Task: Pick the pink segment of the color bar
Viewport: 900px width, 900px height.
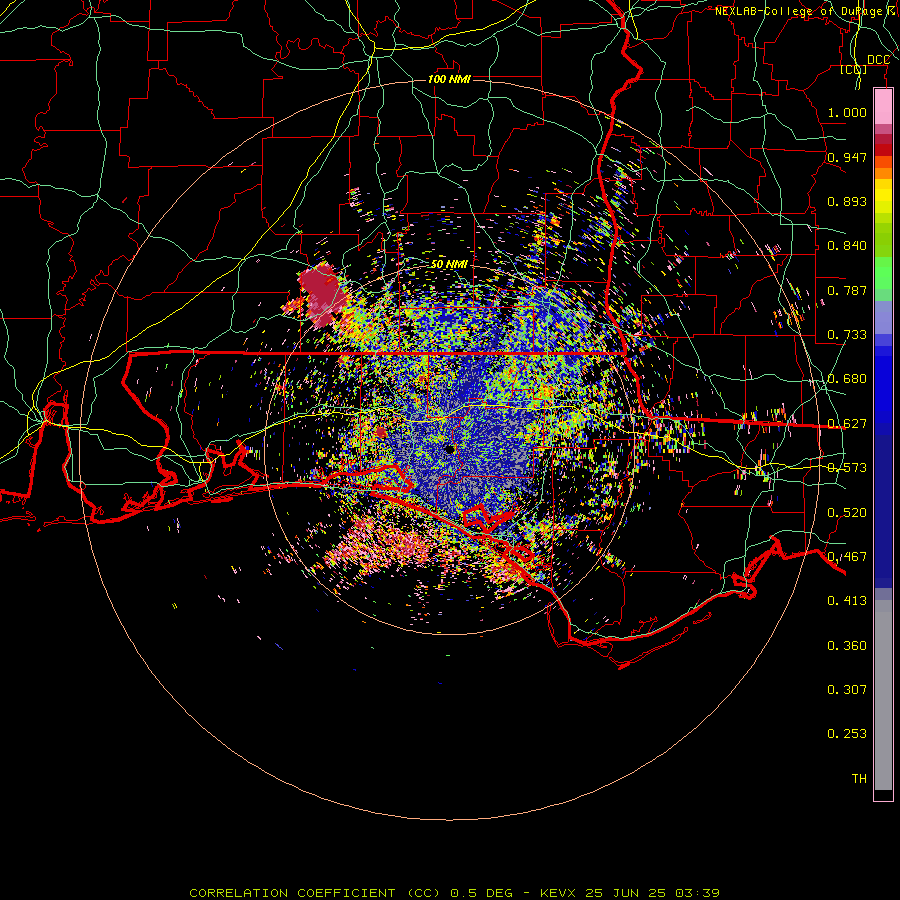Action: tap(883, 107)
